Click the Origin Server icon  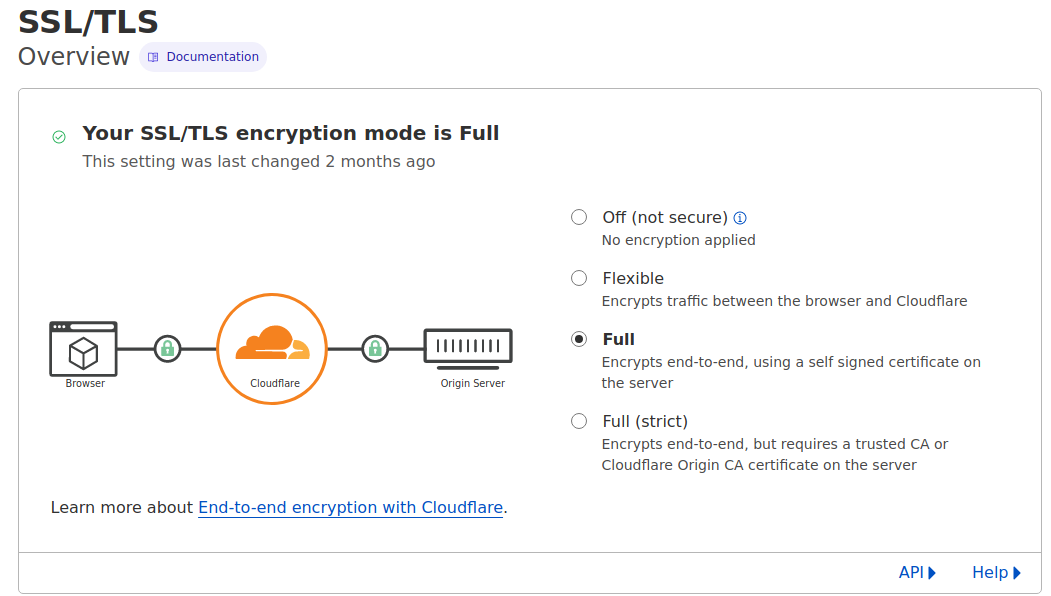[x=468, y=349]
